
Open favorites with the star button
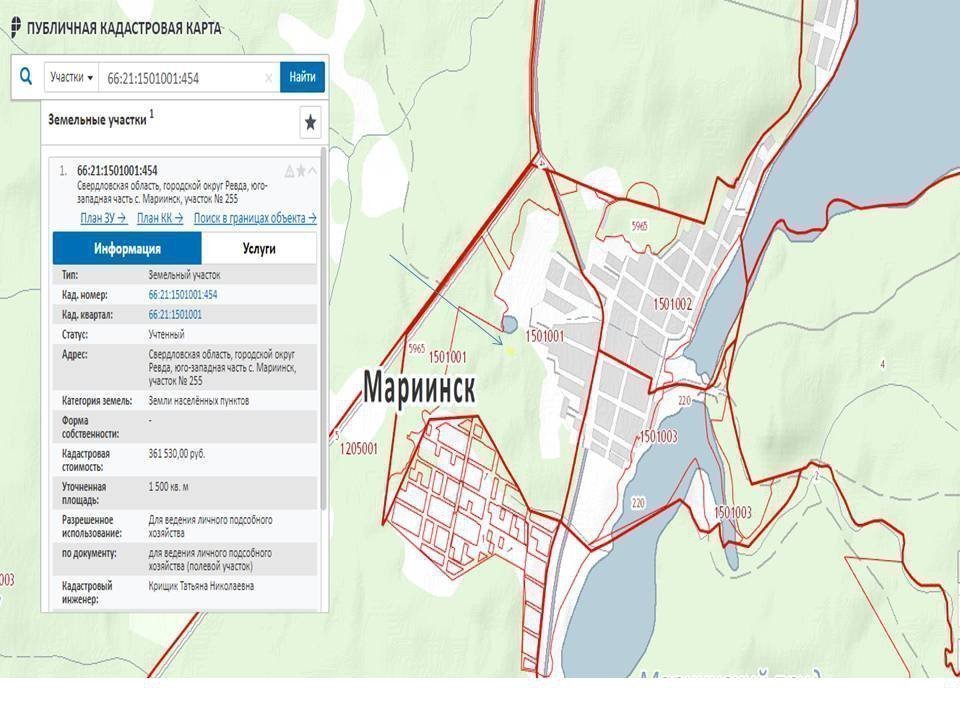pyautogui.click(x=310, y=122)
